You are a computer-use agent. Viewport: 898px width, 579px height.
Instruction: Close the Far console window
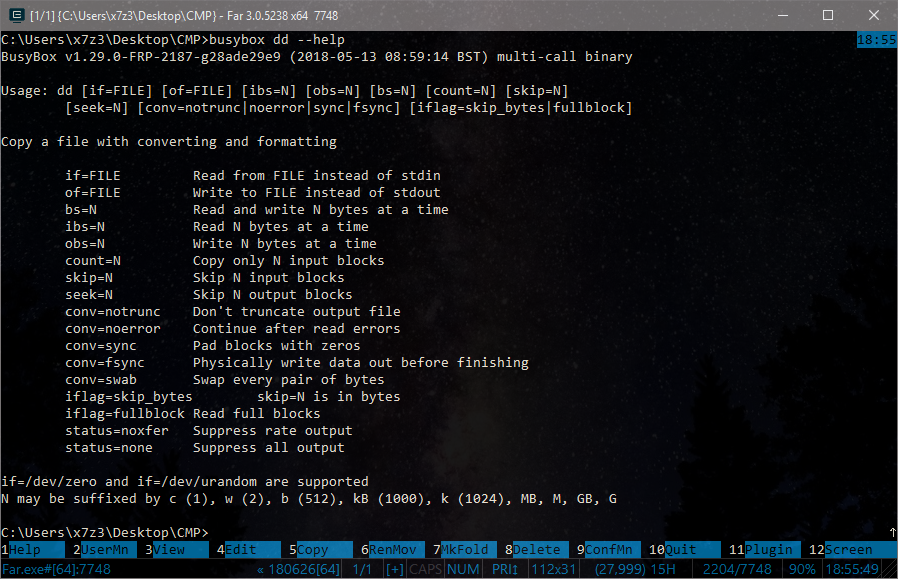point(874,15)
